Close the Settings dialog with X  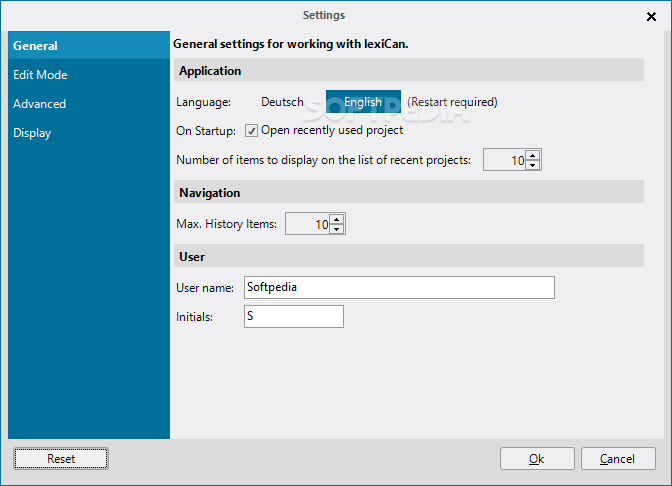pyautogui.click(x=651, y=17)
